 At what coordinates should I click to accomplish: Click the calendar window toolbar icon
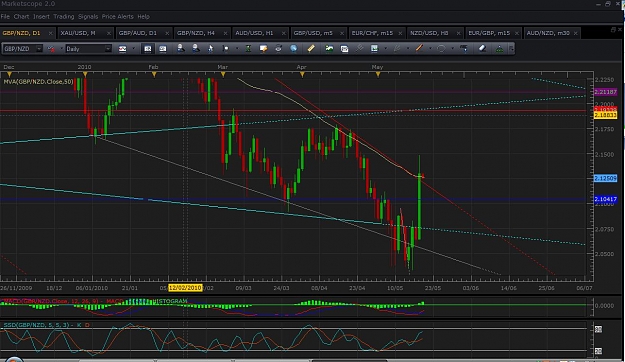point(344,48)
